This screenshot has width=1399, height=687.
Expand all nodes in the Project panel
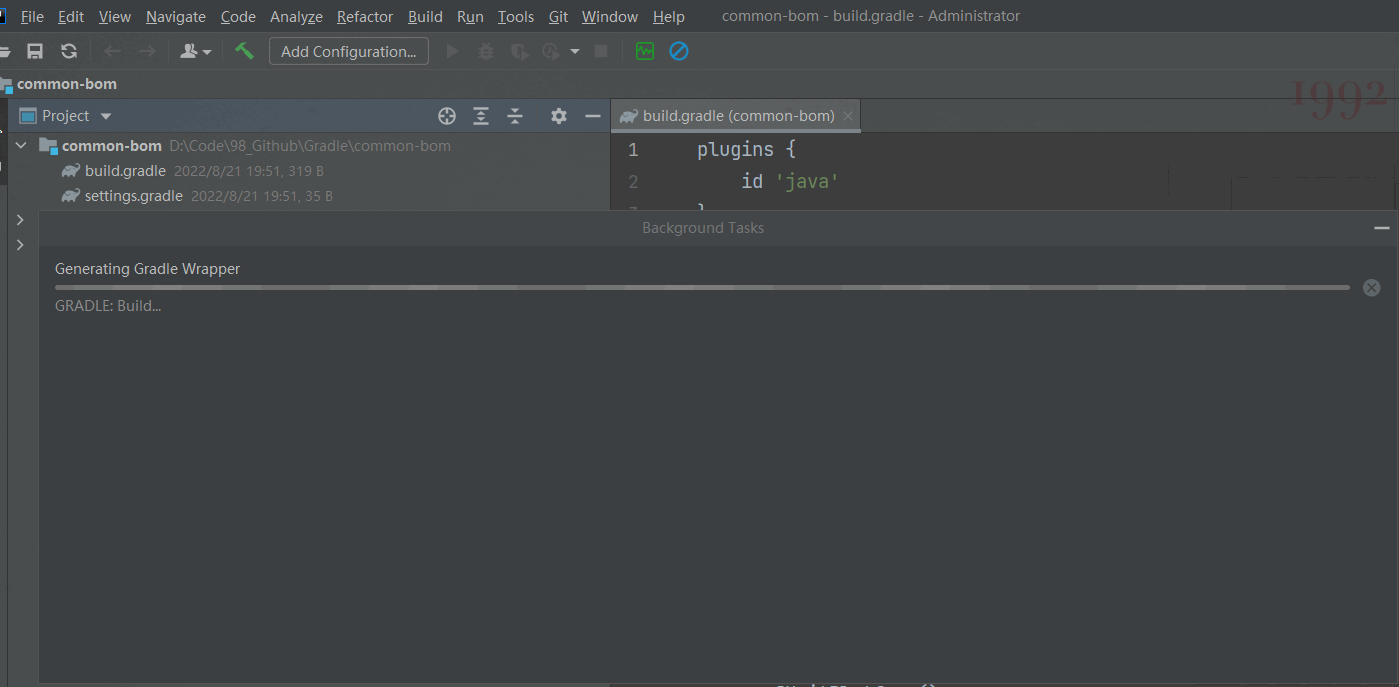click(481, 116)
